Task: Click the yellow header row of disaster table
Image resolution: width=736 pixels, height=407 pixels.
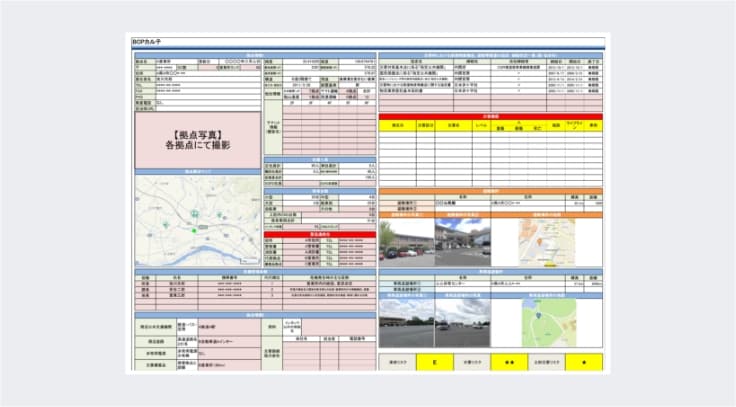Action: point(490,126)
